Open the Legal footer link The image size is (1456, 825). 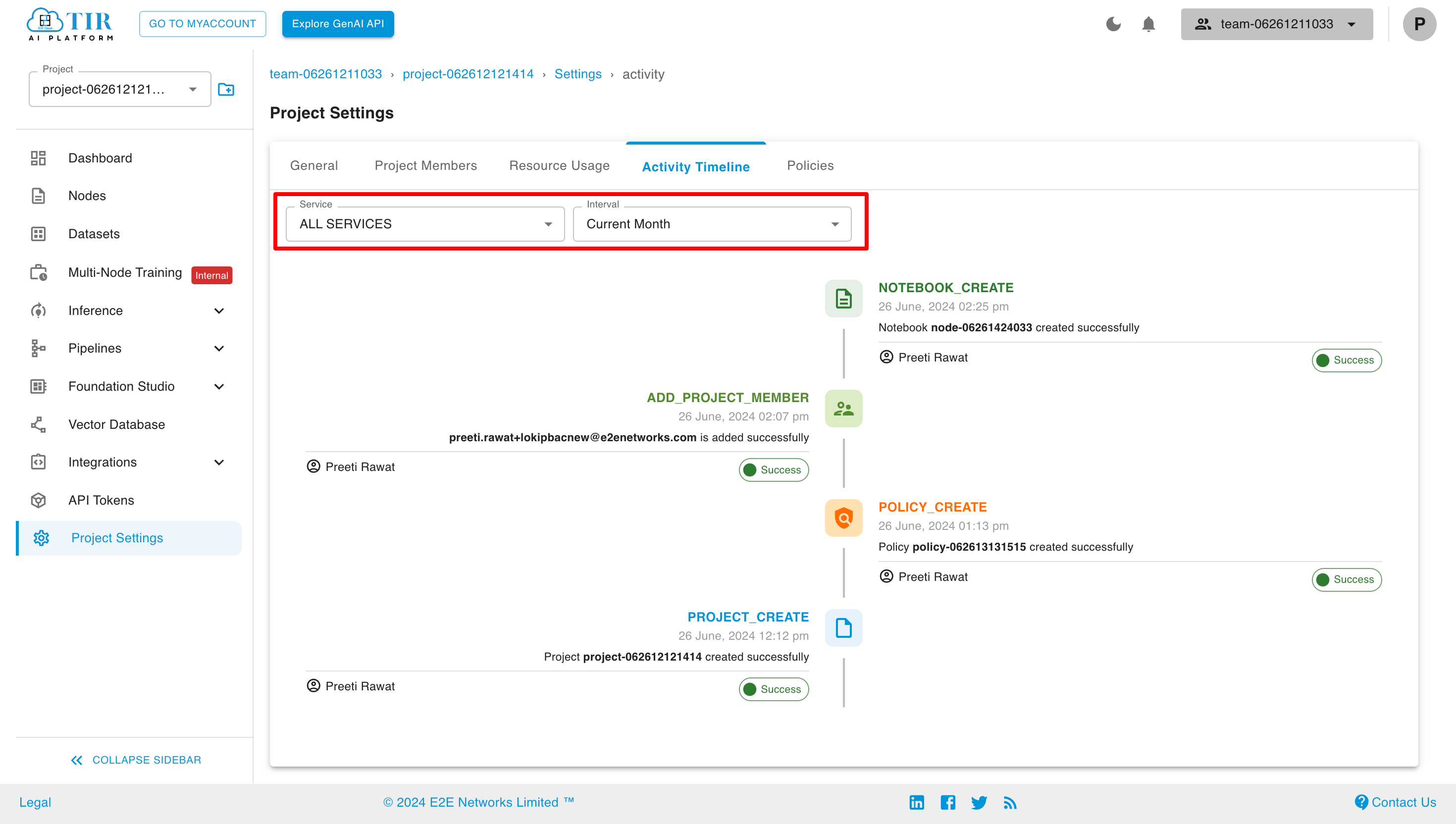[35, 802]
